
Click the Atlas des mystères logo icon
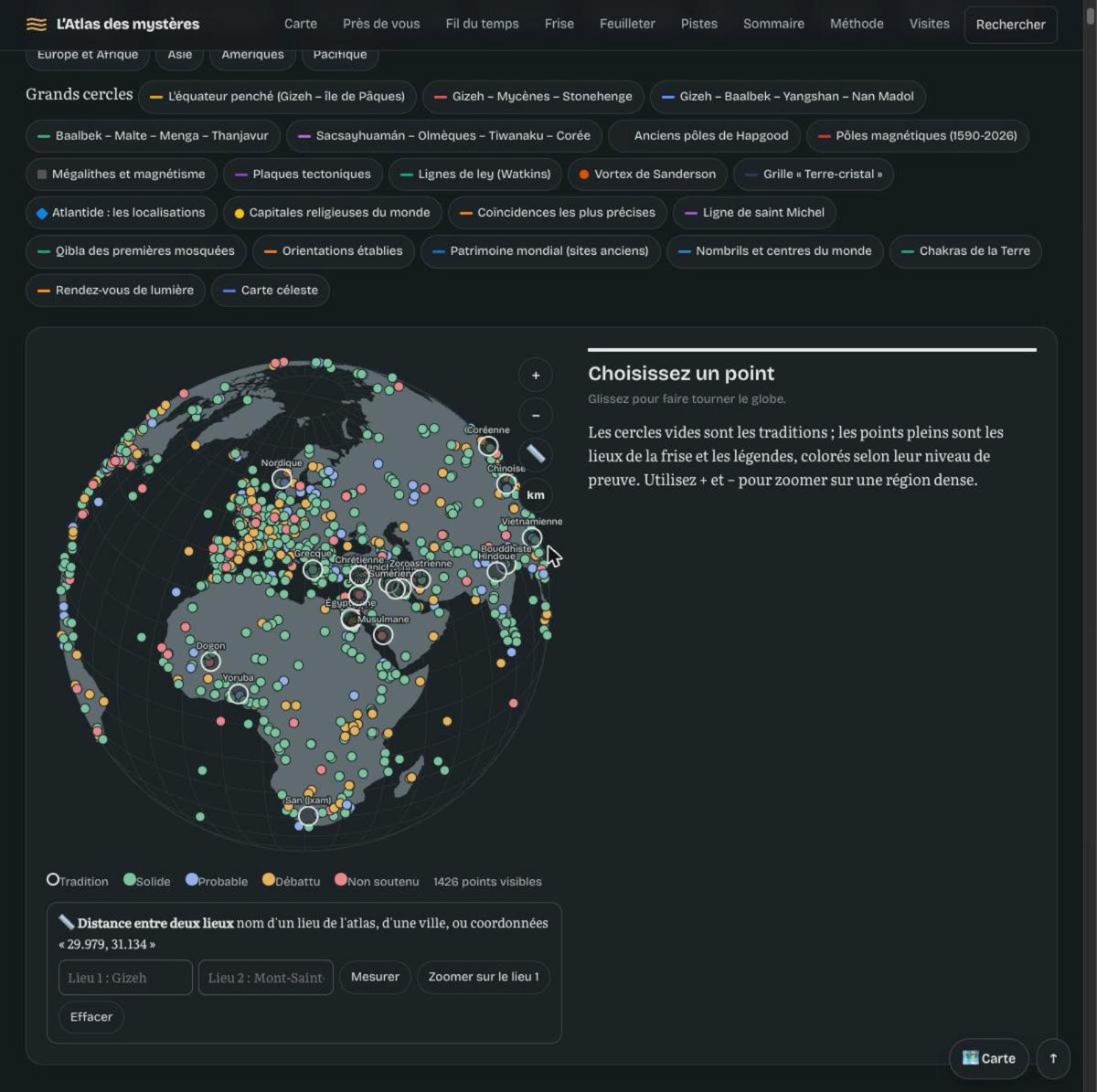tap(37, 24)
